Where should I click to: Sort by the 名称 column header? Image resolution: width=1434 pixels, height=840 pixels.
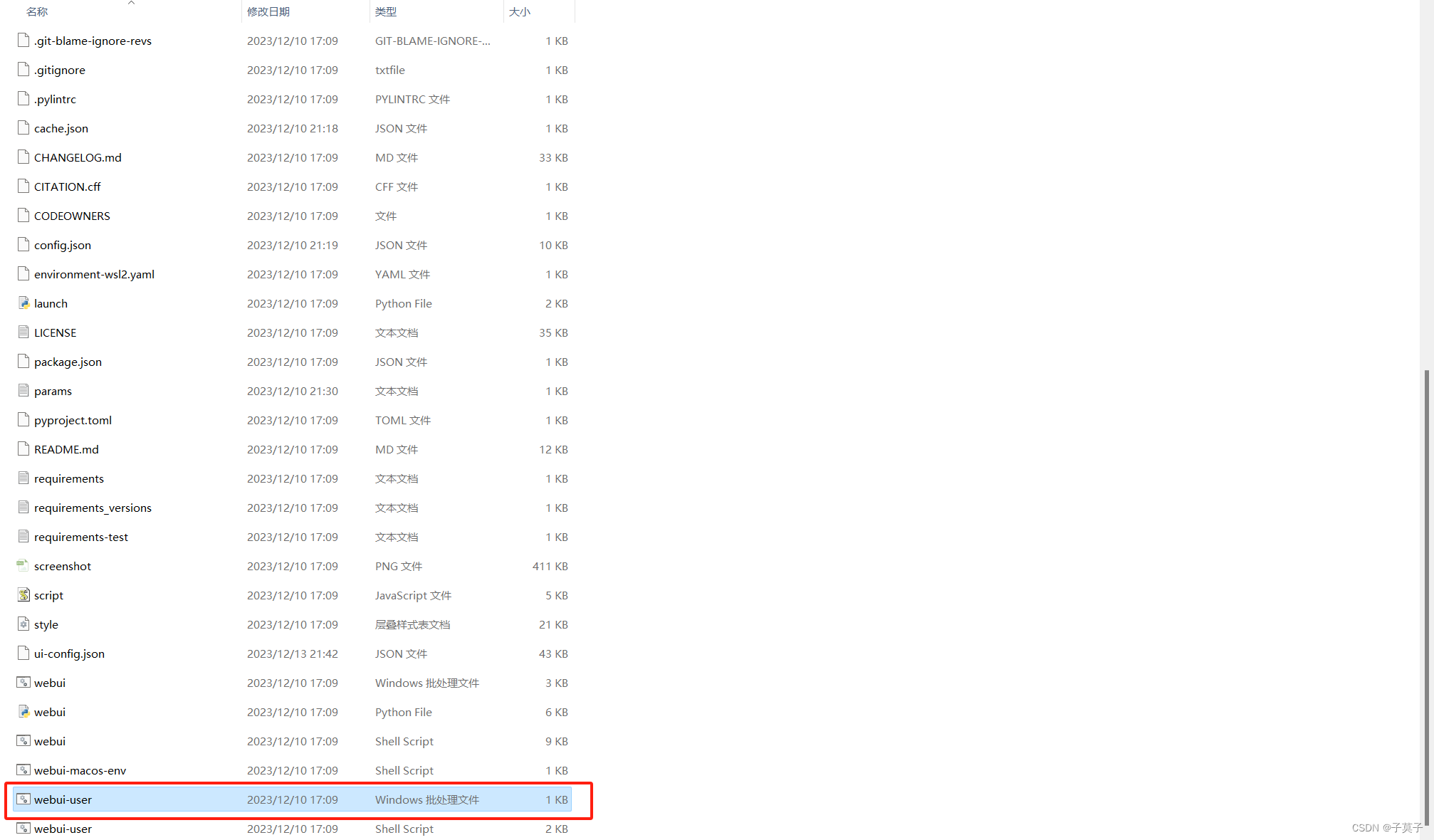tap(37, 11)
